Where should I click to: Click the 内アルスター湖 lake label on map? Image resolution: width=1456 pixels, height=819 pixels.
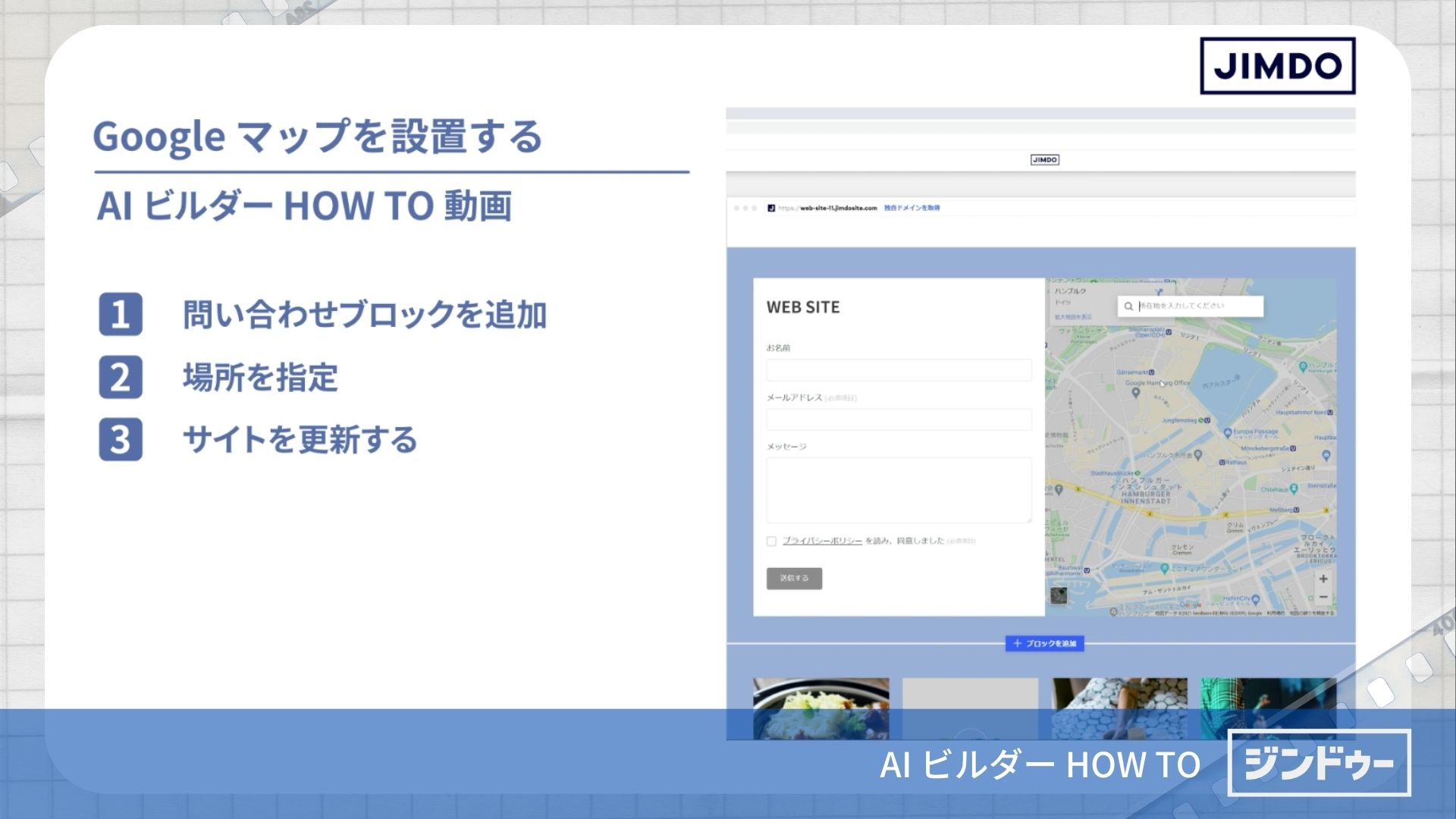pos(1221,382)
